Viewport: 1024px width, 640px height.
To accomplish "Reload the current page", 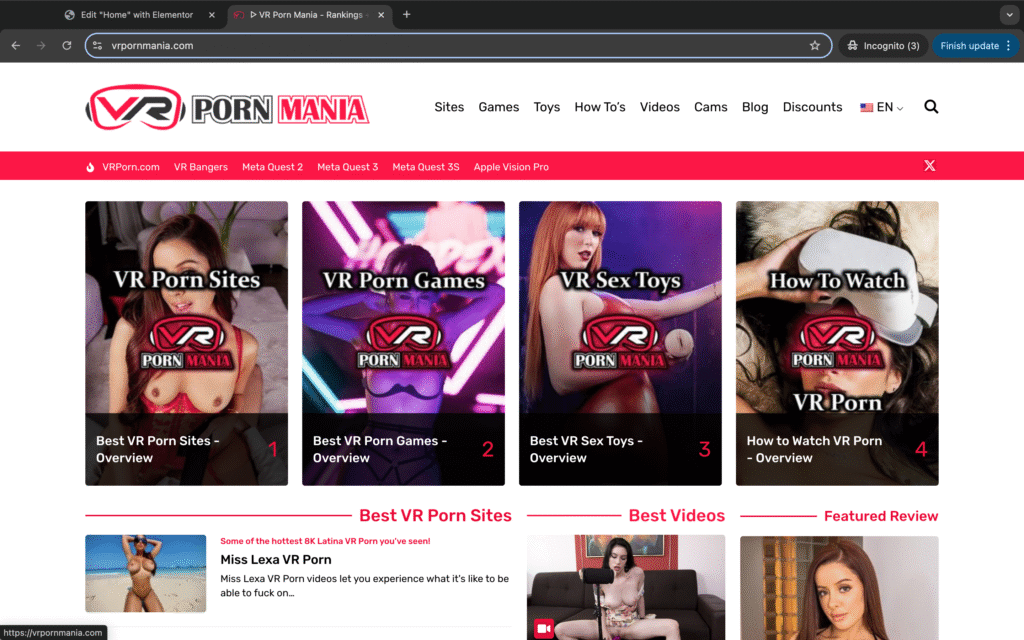I will 67,46.
